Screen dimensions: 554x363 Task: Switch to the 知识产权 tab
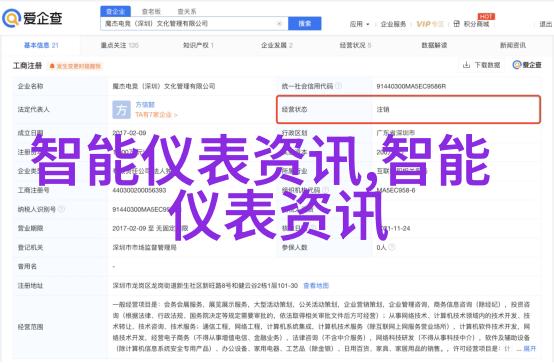[x=198, y=45]
